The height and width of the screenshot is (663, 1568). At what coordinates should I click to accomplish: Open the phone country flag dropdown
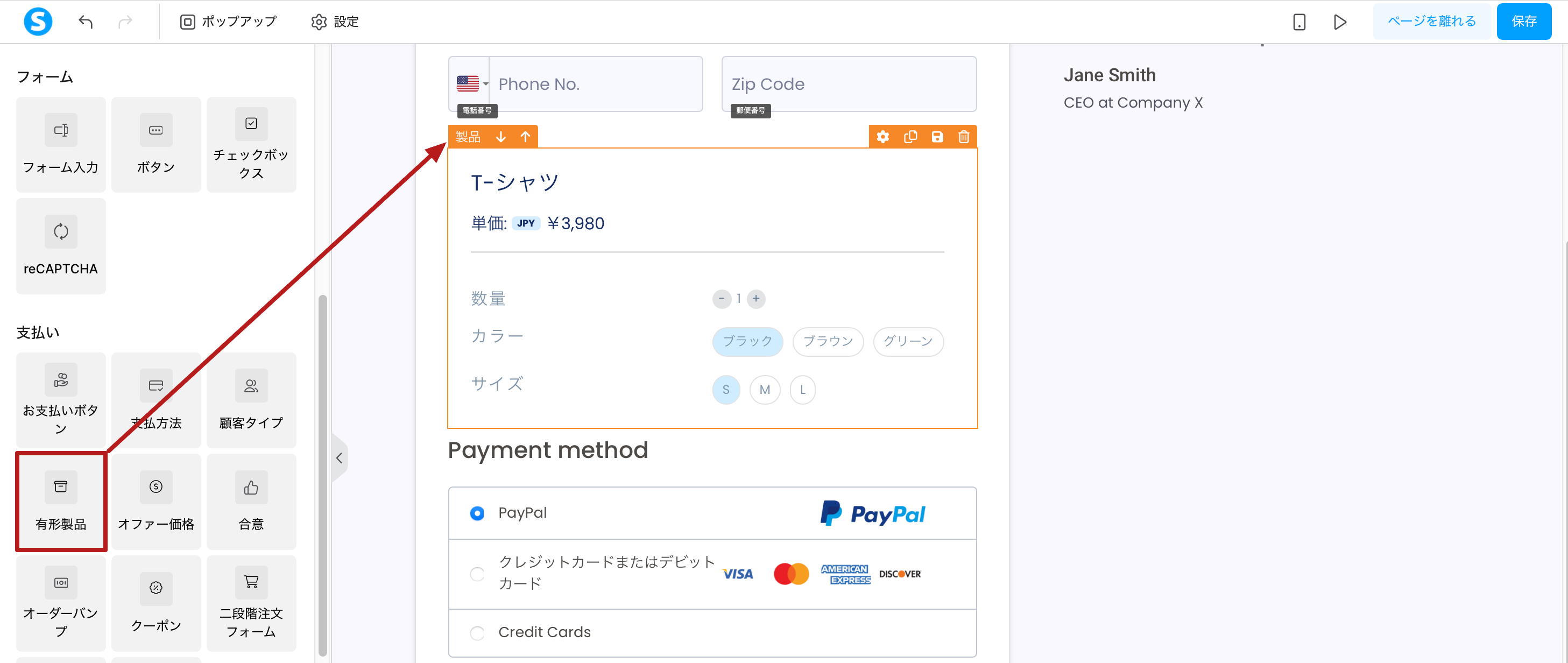coord(472,84)
